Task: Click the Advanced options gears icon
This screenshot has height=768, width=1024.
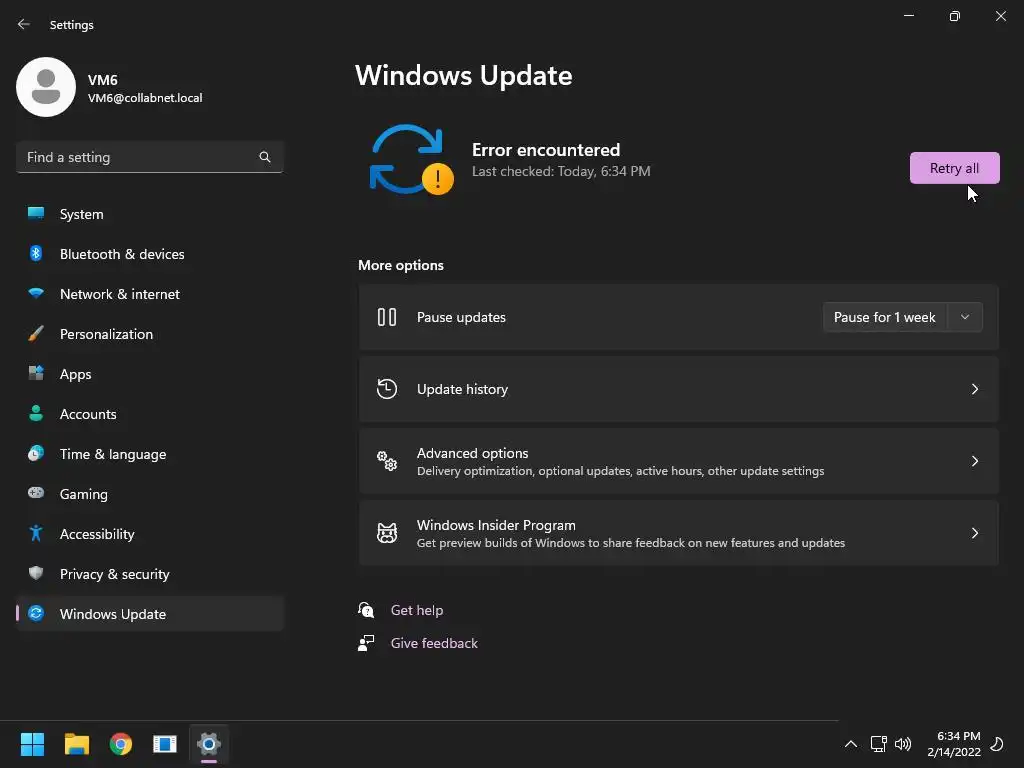Action: pos(387,461)
